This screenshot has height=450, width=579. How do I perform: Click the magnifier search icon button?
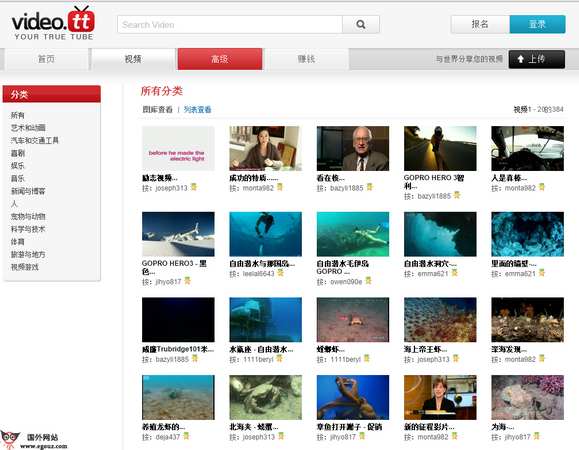pos(360,25)
